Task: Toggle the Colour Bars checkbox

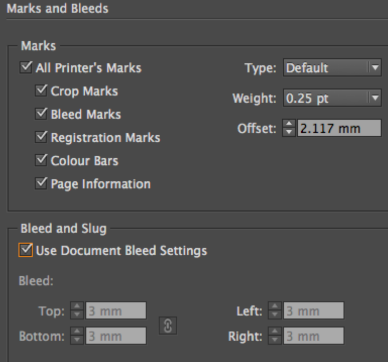Action: coord(41,160)
